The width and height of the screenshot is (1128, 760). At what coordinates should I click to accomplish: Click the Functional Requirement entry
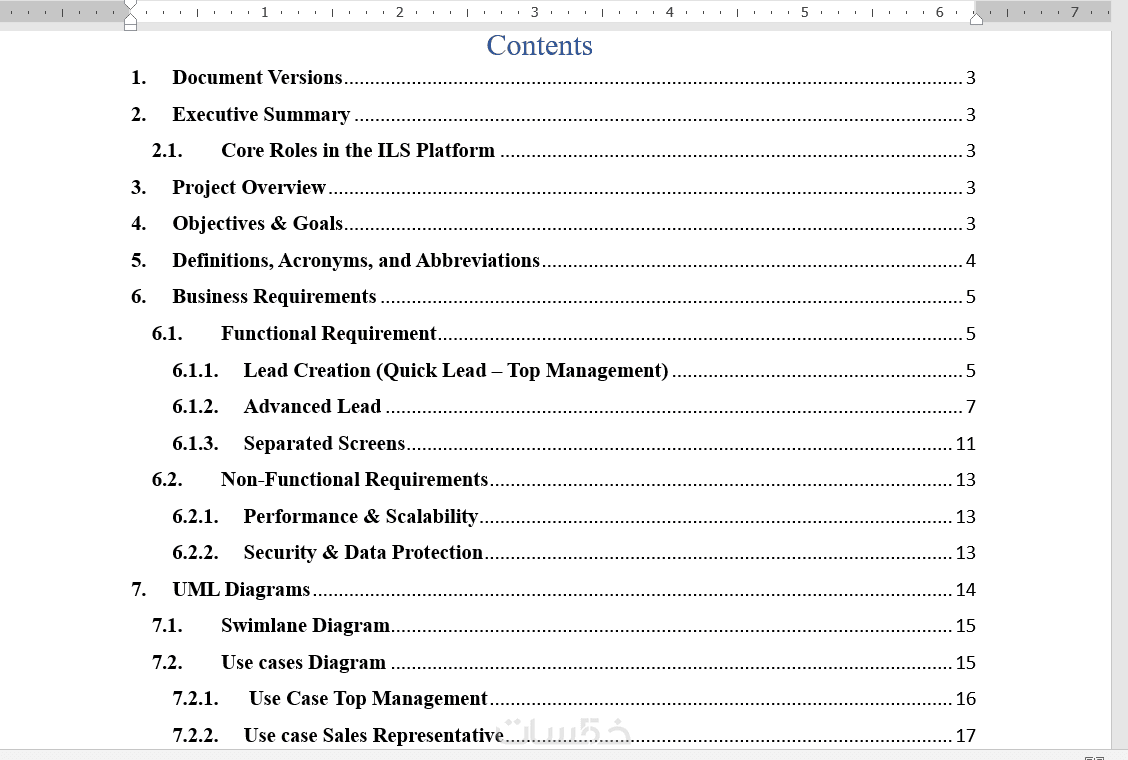coord(563,333)
